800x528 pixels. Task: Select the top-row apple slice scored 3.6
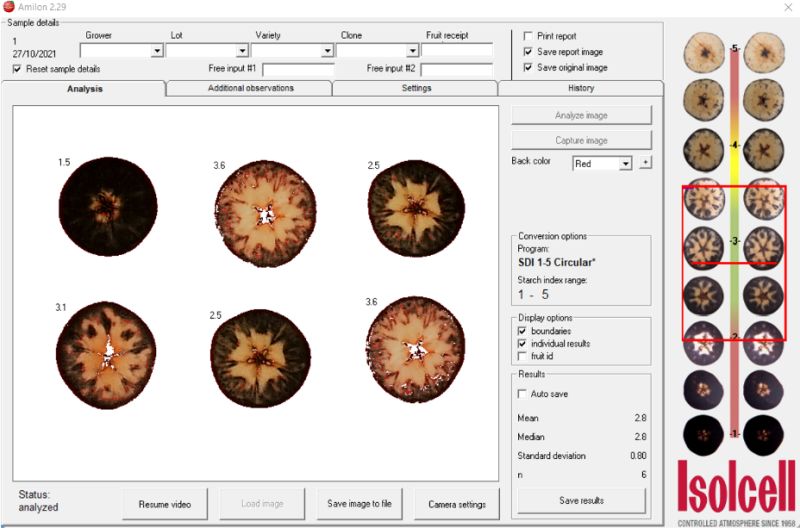coord(265,214)
